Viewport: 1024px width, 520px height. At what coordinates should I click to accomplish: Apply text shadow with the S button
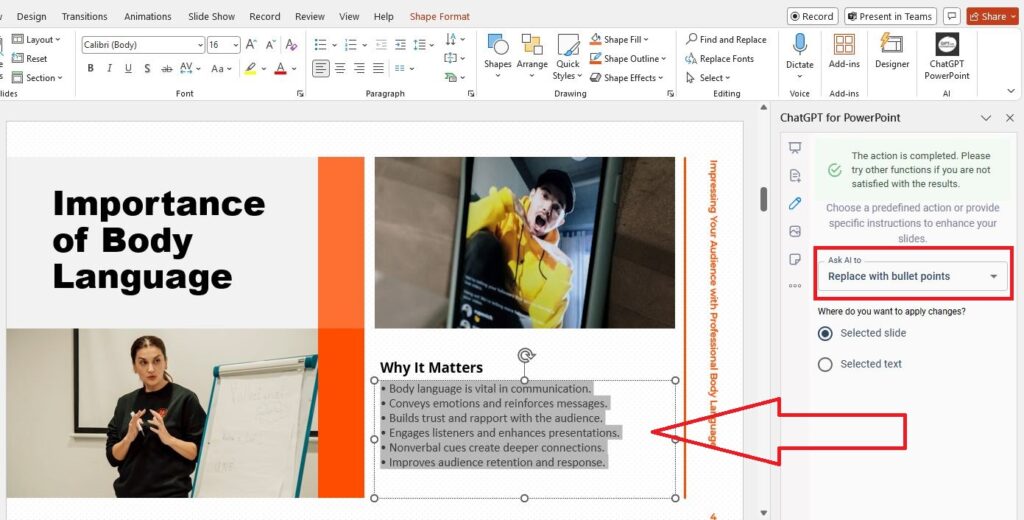147,68
